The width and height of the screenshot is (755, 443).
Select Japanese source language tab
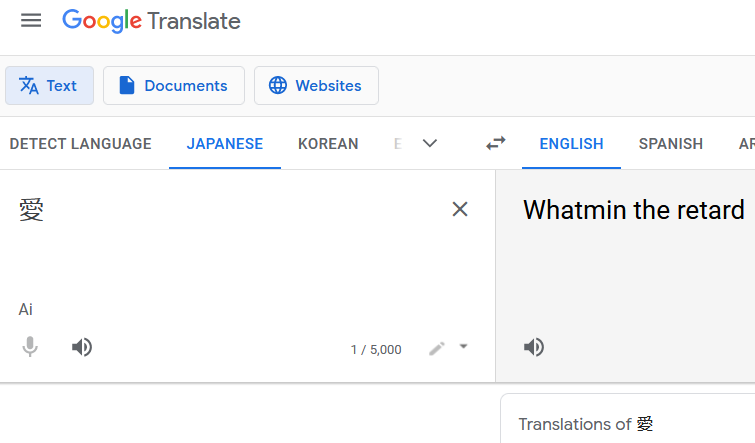pyautogui.click(x=225, y=144)
